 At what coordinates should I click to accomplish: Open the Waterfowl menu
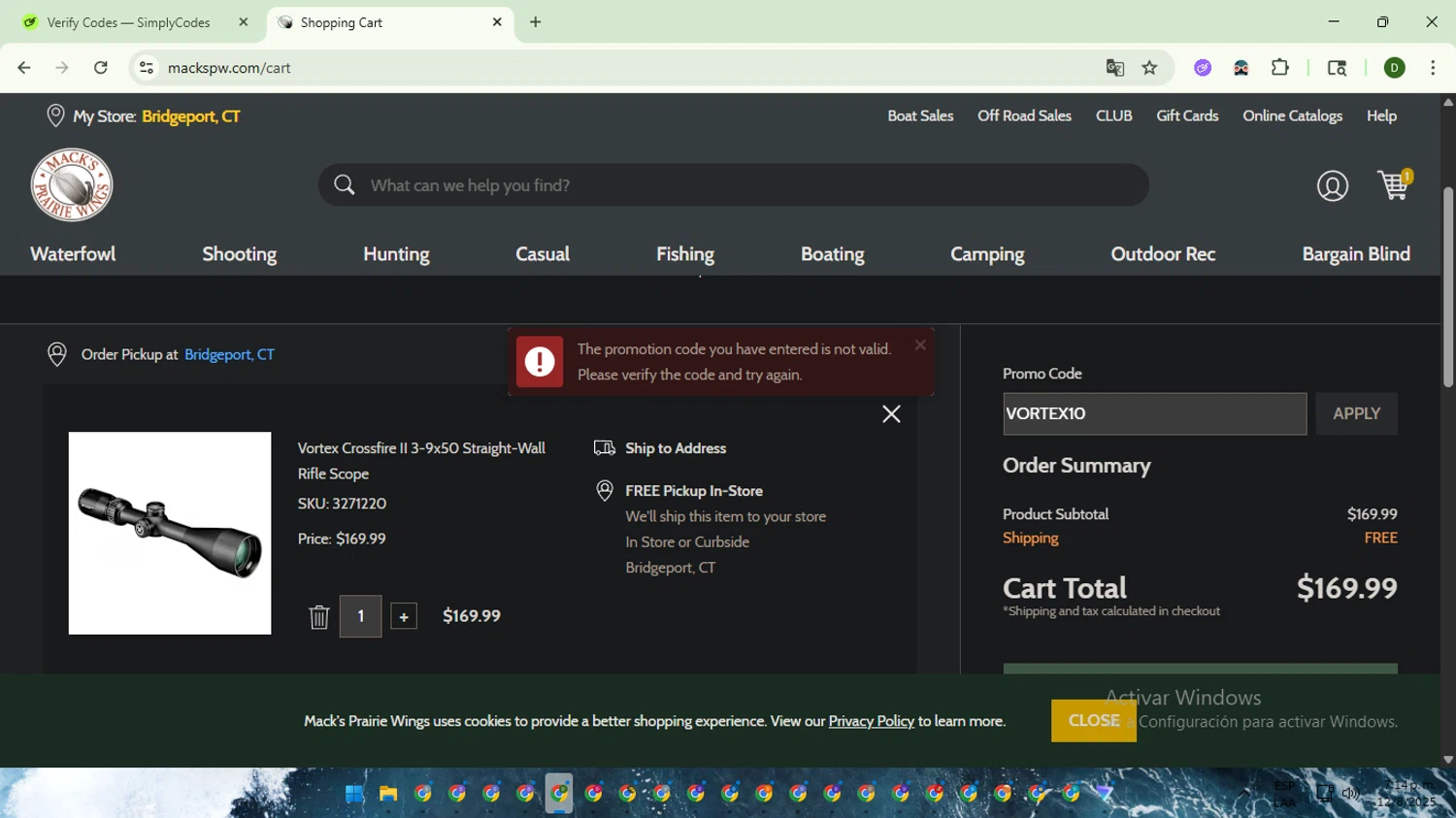tap(73, 254)
